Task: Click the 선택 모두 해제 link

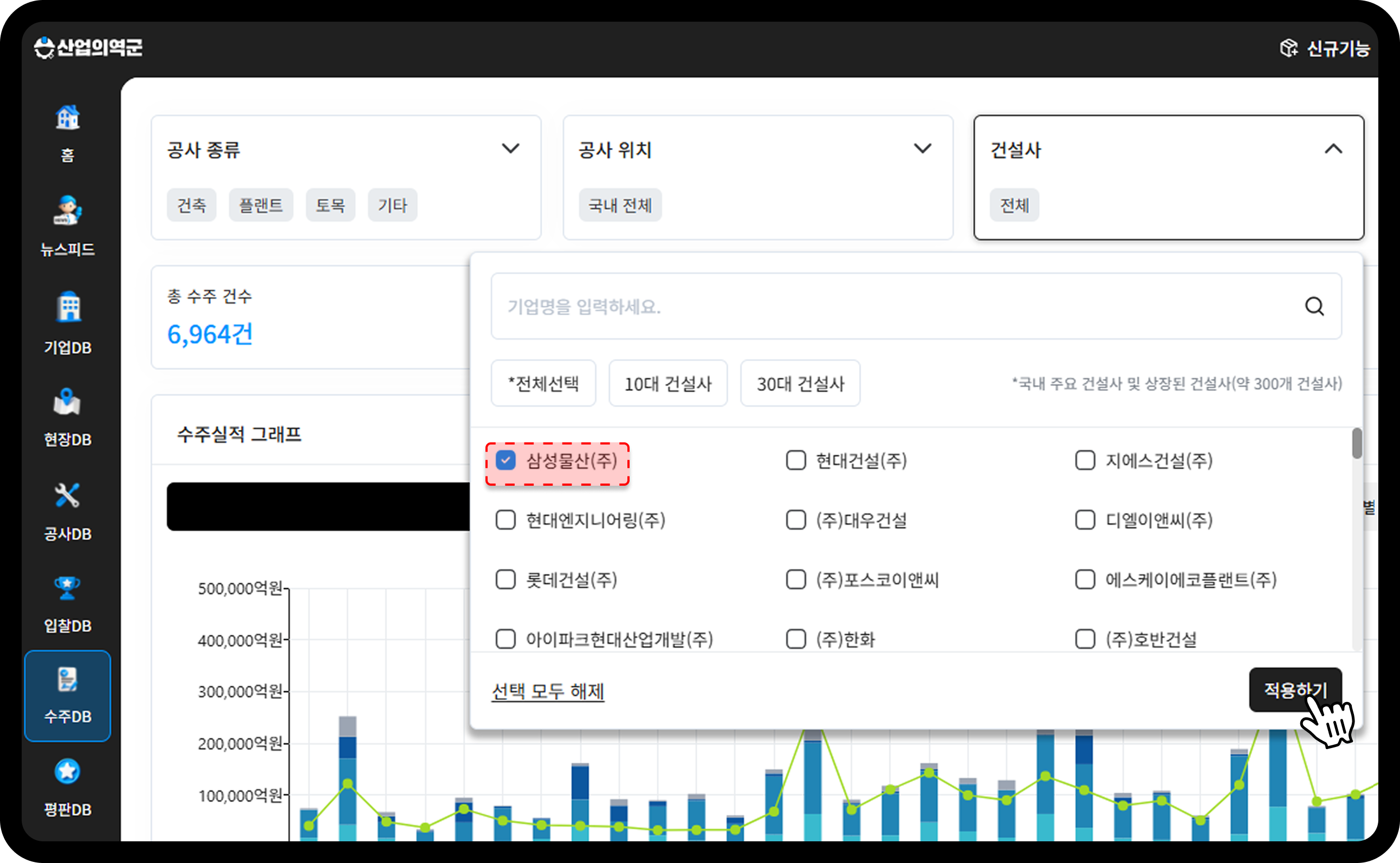Action: (x=548, y=691)
